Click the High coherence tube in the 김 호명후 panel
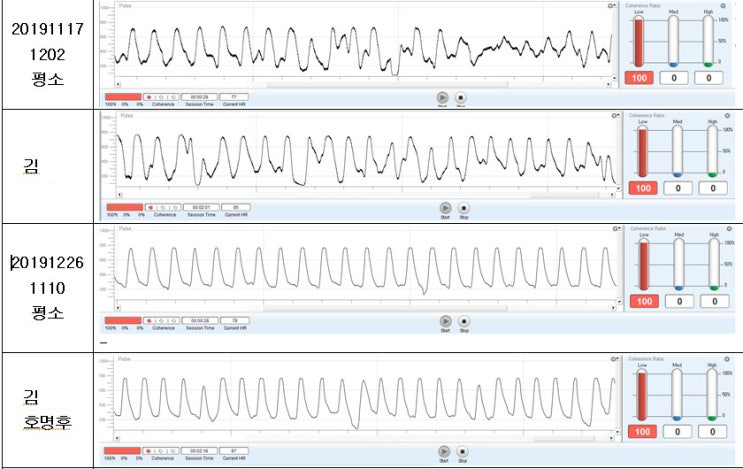The height and width of the screenshot is (469, 743). (x=712, y=395)
